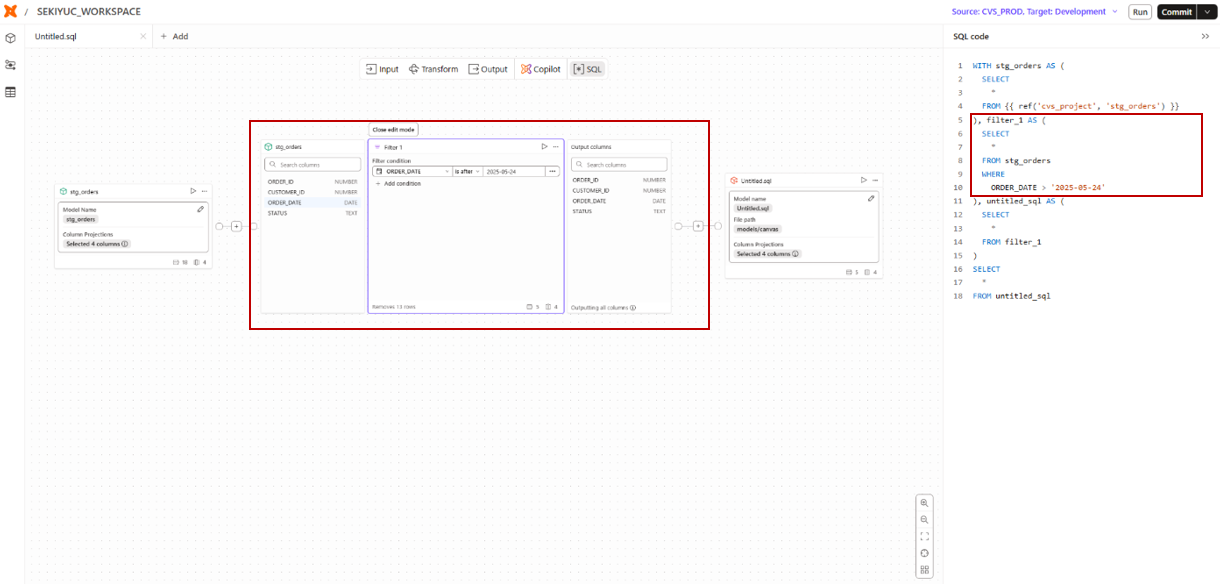Zoom in on the canvas
This screenshot has width=1220, height=584.
click(x=925, y=503)
